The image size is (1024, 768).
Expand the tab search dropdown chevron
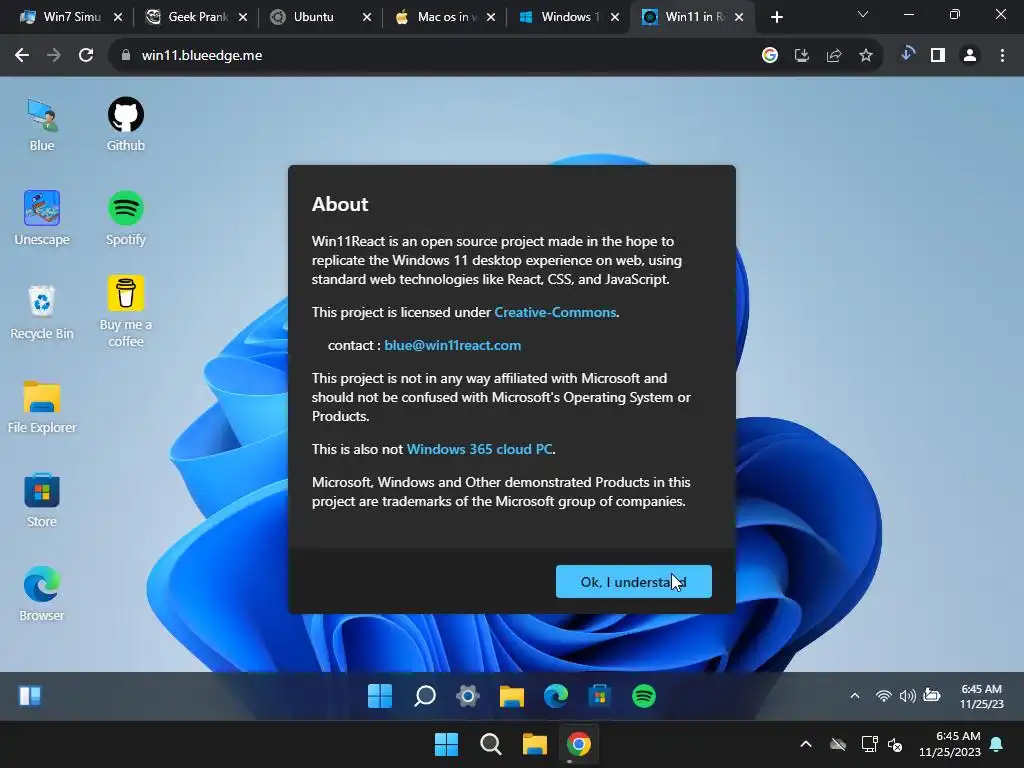863,14
